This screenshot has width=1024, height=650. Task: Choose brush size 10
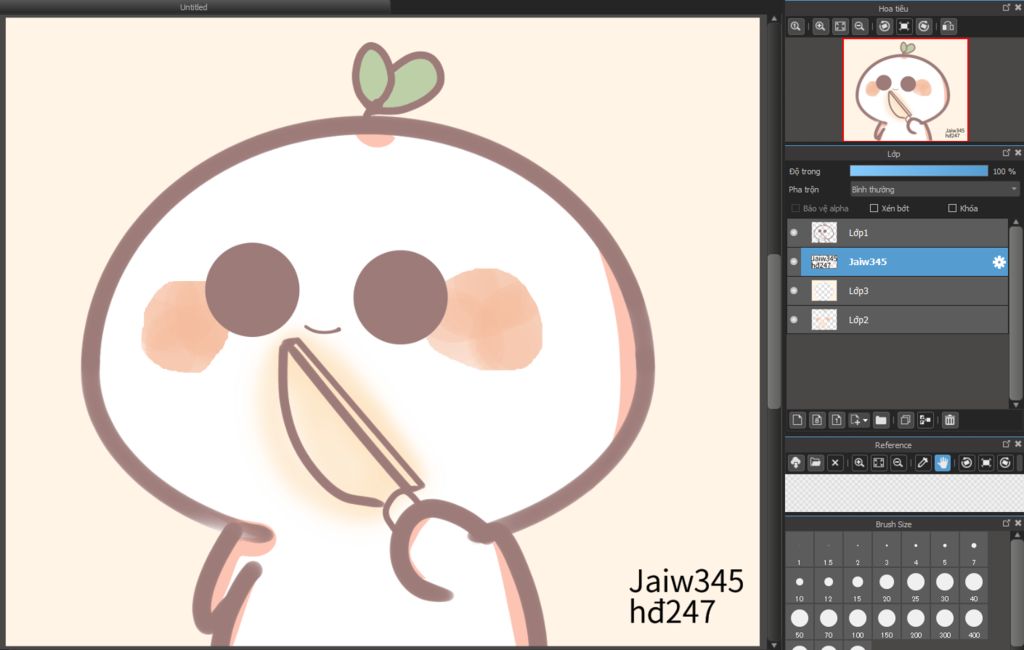[799, 586]
